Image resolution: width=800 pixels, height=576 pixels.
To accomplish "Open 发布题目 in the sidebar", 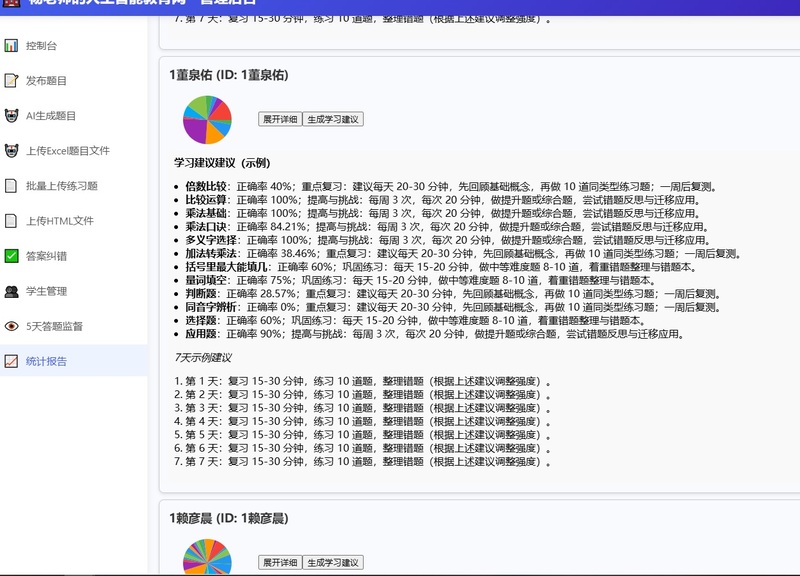I will (74, 81).
